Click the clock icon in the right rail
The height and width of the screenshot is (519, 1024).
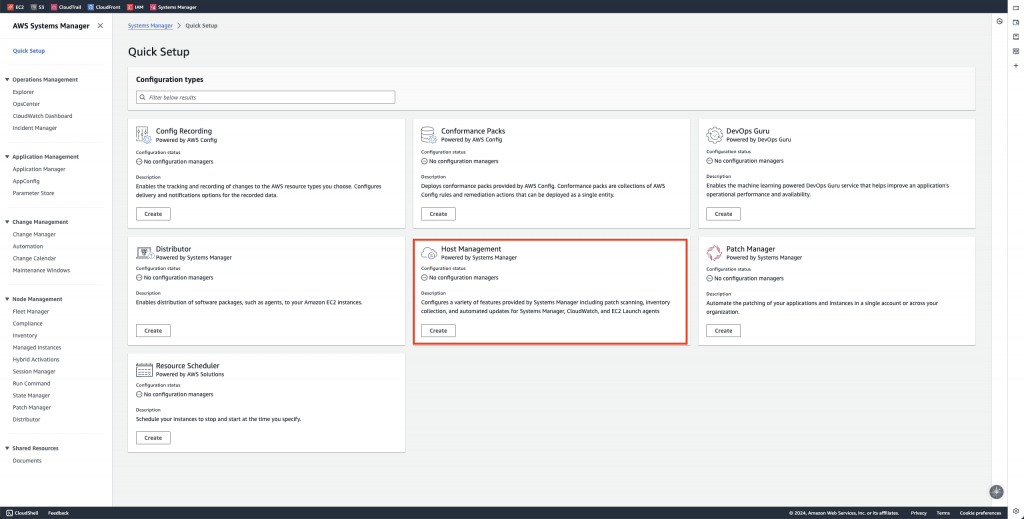pos(999,22)
